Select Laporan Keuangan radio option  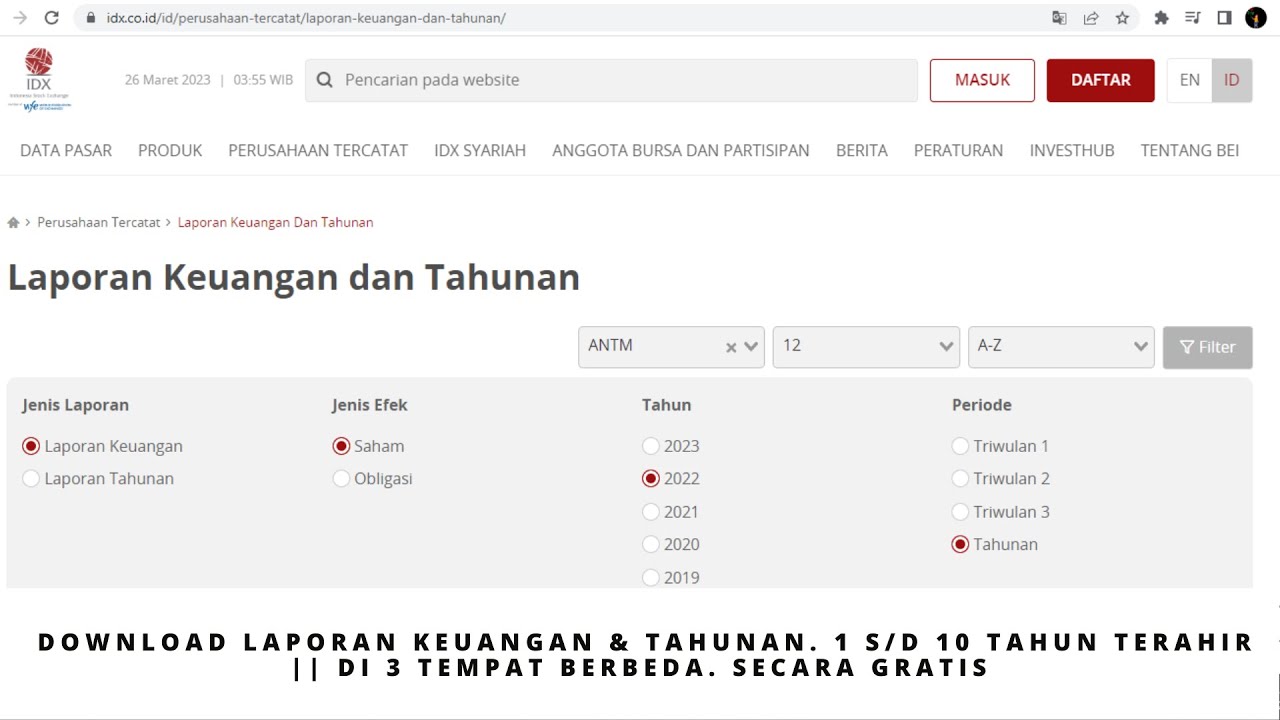pos(31,446)
